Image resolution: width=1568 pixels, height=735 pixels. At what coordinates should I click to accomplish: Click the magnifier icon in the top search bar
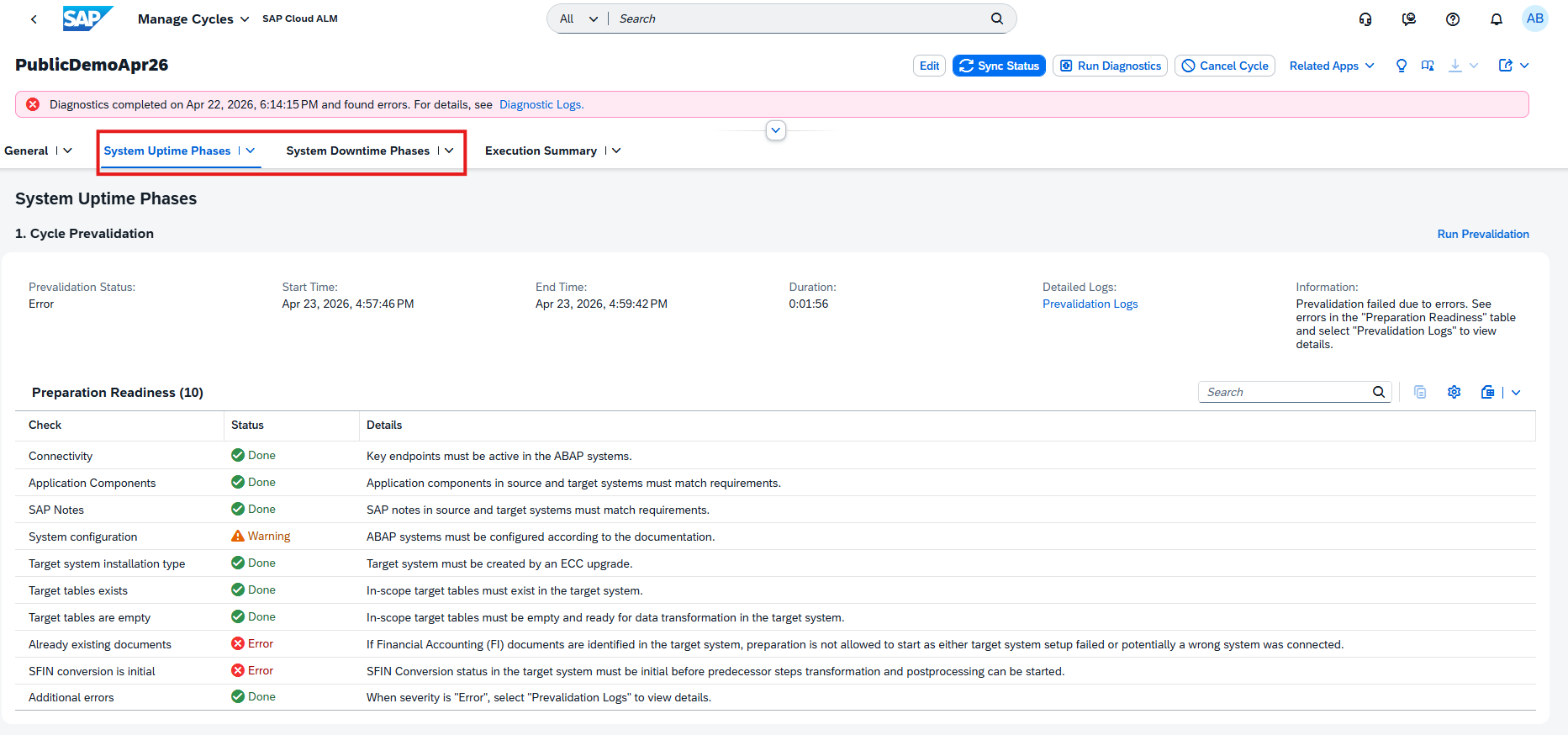[x=997, y=19]
